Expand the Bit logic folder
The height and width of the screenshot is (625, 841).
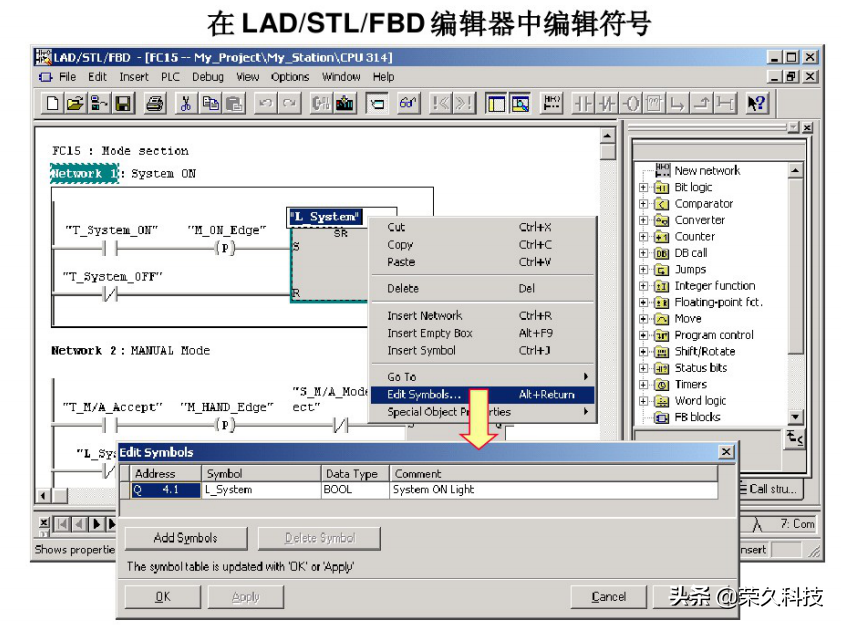click(x=644, y=187)
